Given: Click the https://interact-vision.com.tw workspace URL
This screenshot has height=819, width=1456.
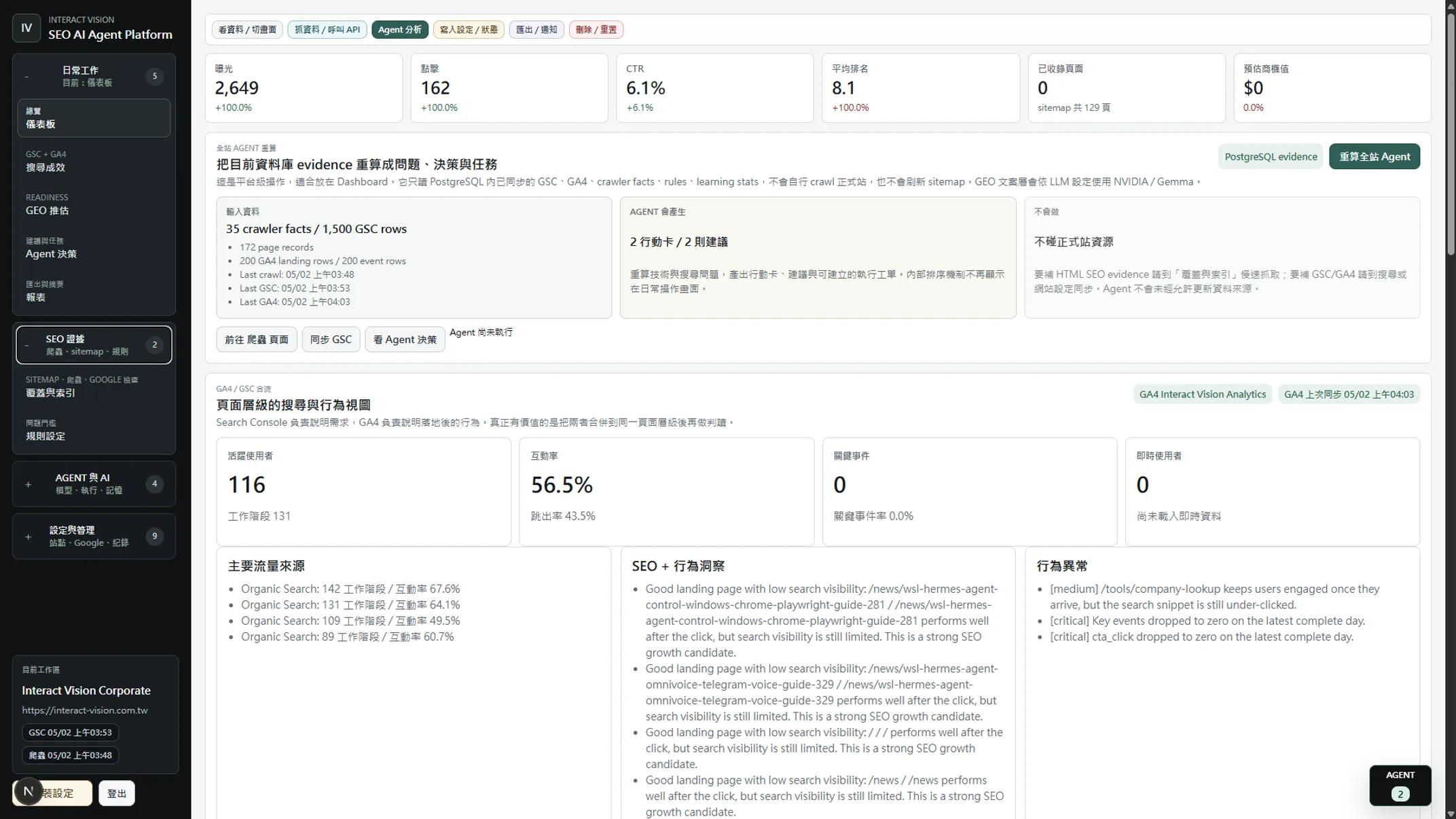Looking at the screenshot, I should click(85, 710).
